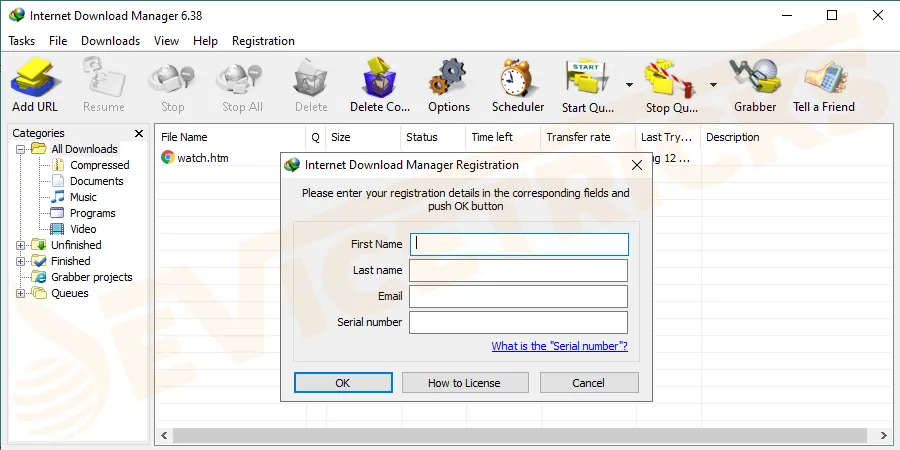The image size is (900, 450).
Task: Select the Documents category
Action: (96, 181)
